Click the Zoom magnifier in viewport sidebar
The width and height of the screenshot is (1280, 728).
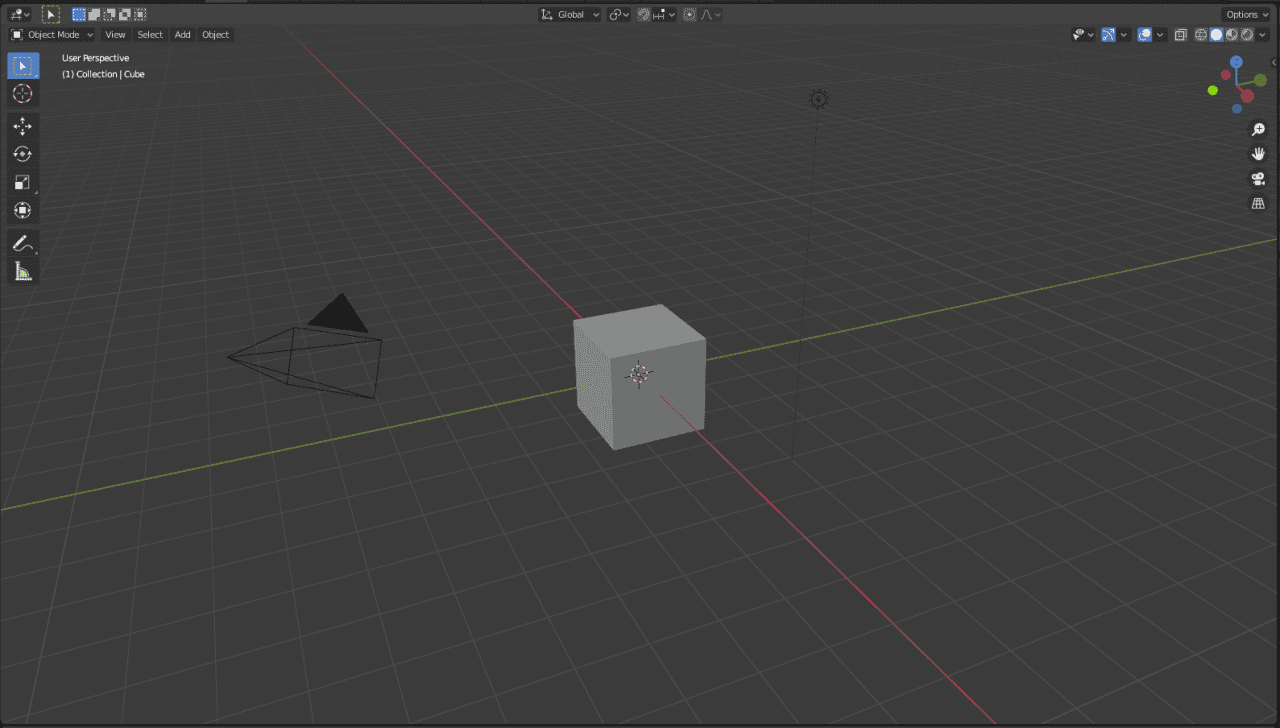1258,129
